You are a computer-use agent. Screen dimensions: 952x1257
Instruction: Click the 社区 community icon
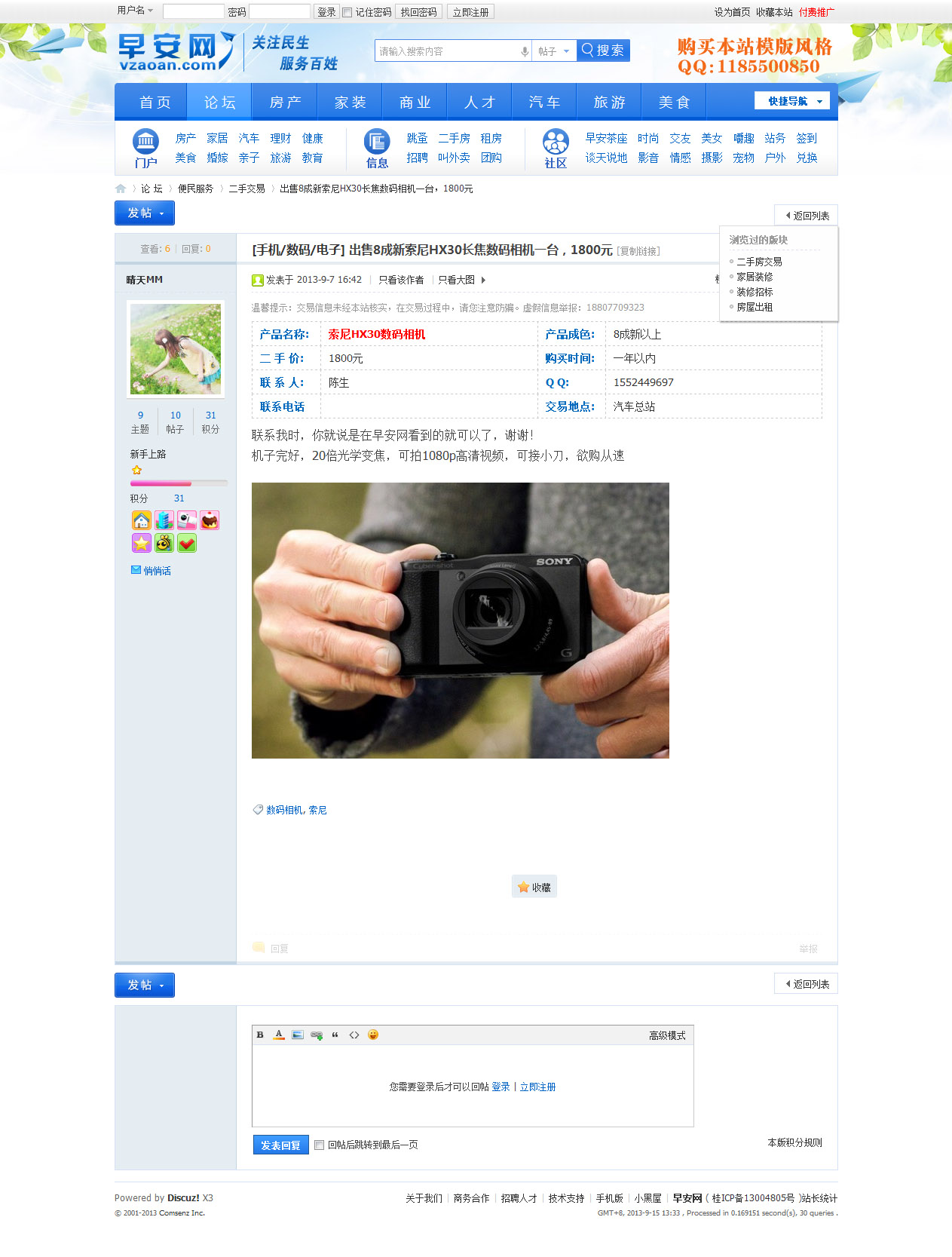[x=556, y=142]
